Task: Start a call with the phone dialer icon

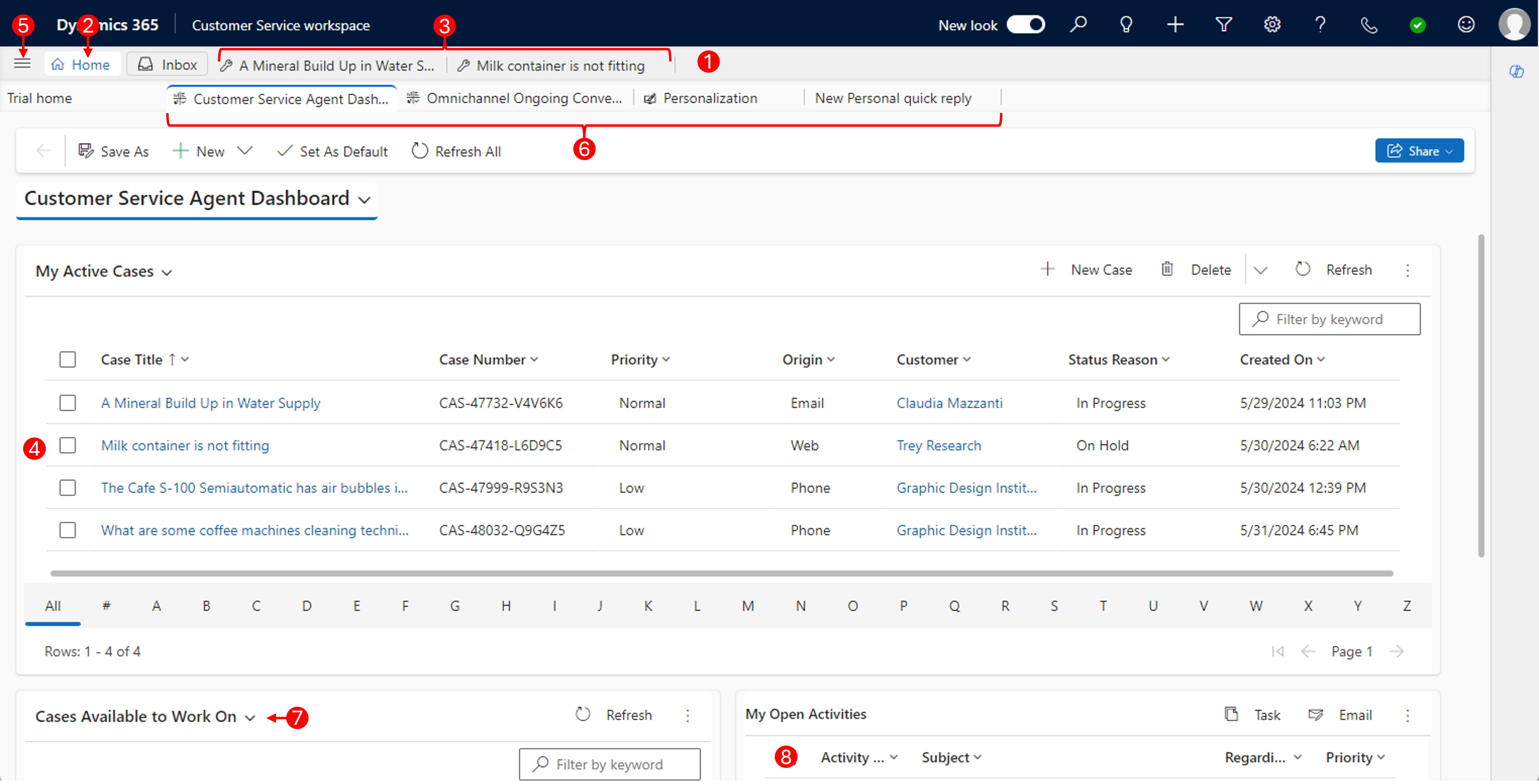Action: (x=1368, y=24)
